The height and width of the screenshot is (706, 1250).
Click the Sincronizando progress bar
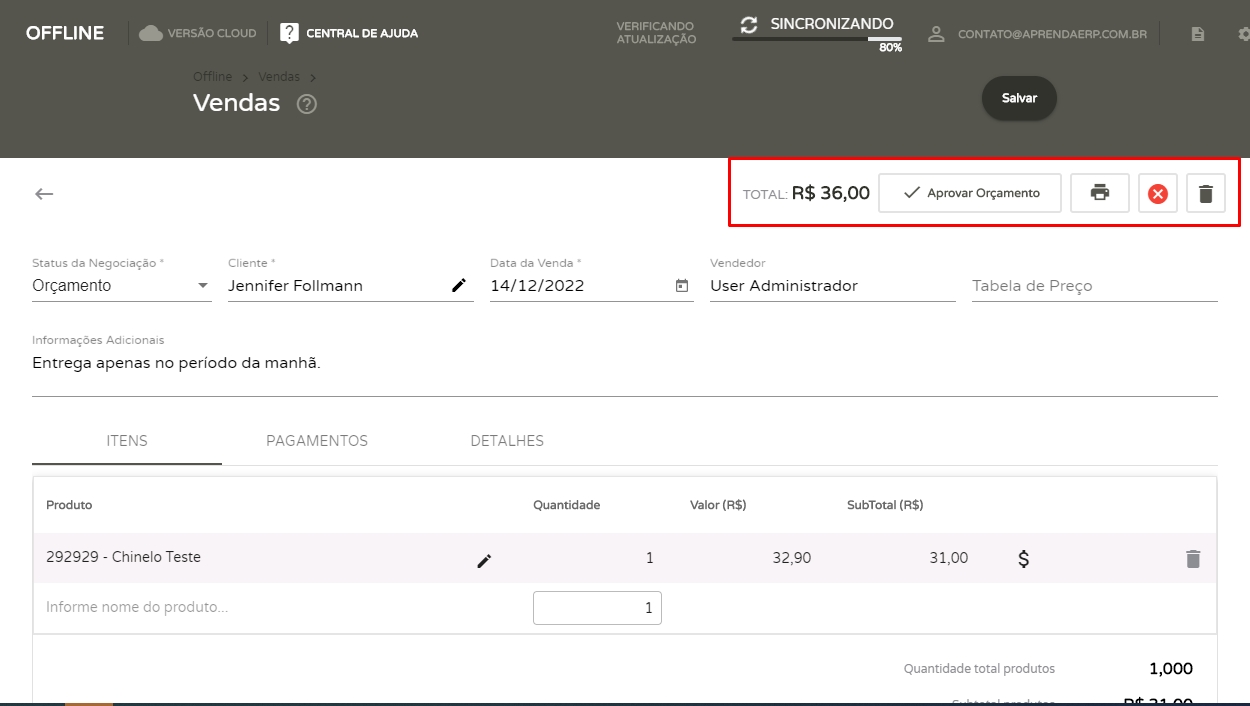click(x=816, y=38)
